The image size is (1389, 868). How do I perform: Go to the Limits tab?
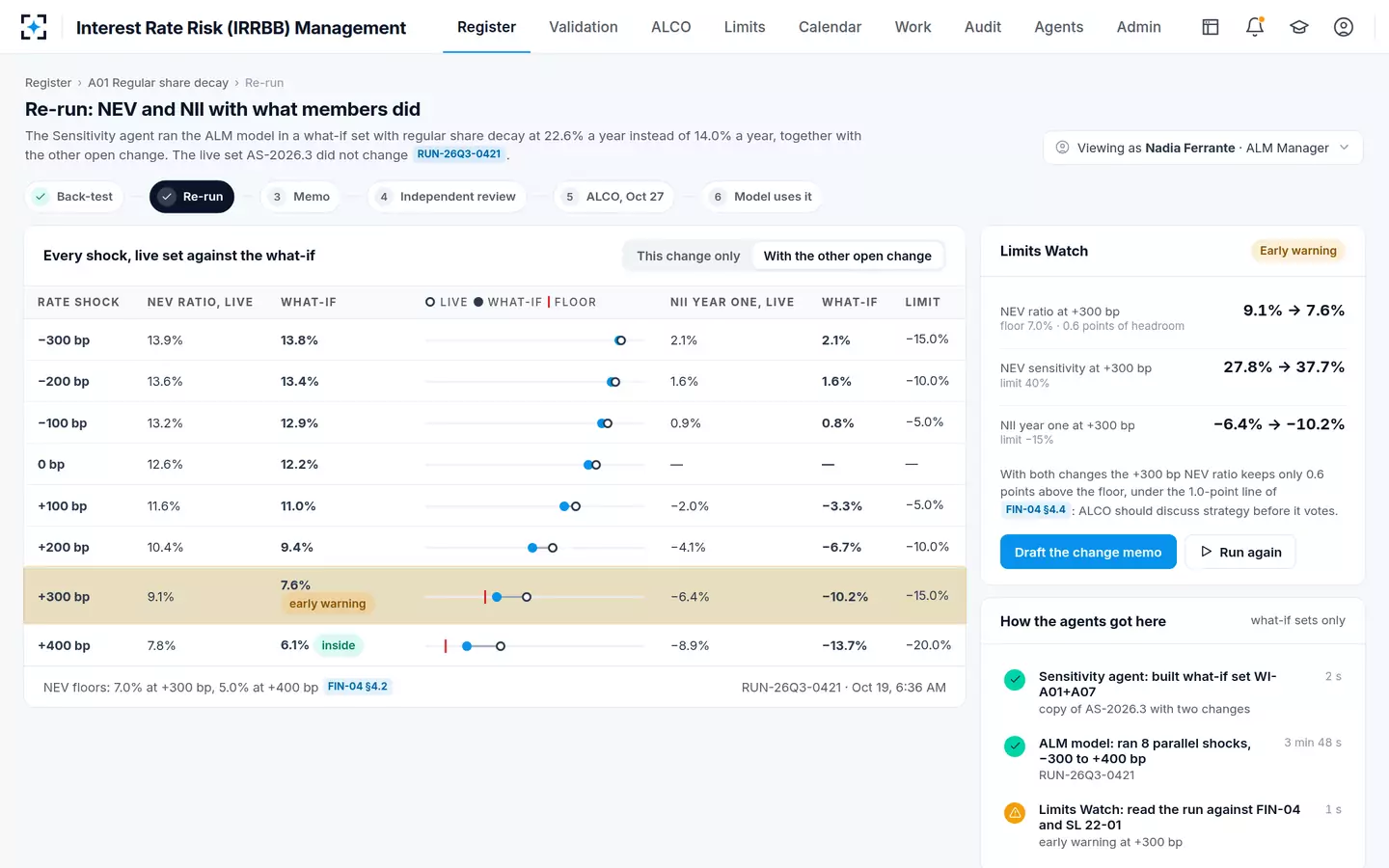click(x=745, y=27)
